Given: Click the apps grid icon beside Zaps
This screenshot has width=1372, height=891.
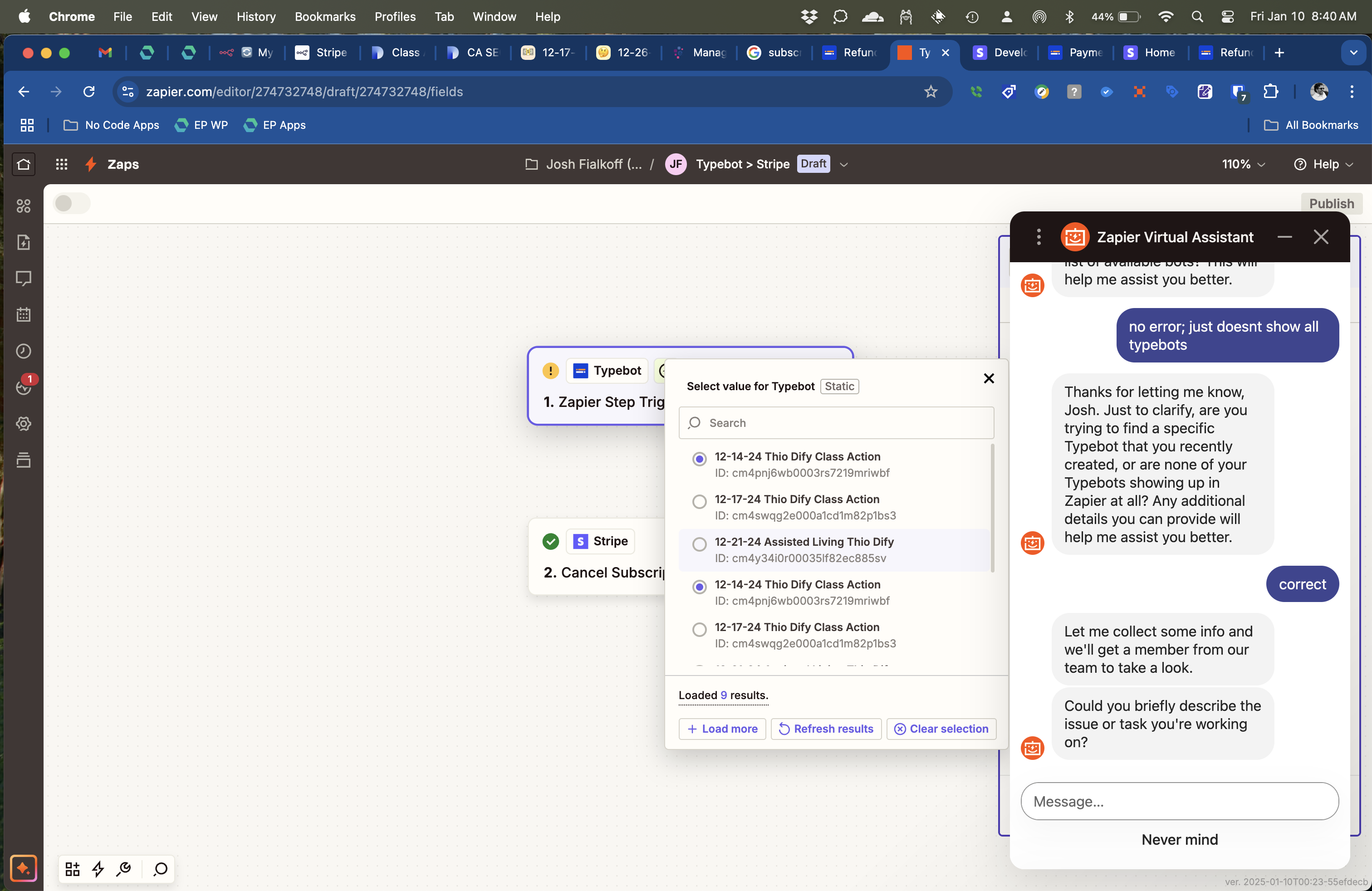Looking at the screenshot, I should (x=62, y=164).
